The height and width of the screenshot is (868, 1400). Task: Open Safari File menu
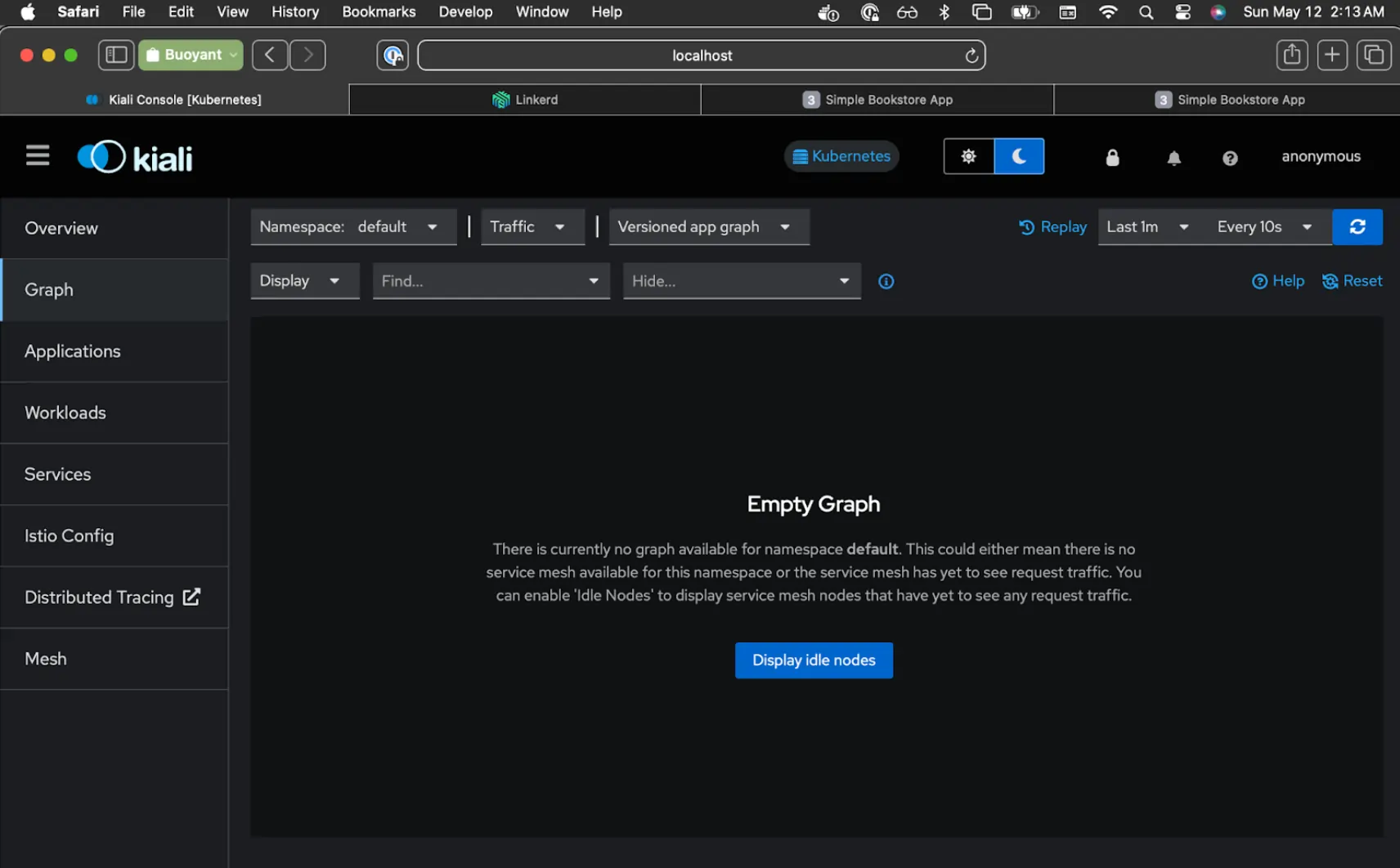133,11
